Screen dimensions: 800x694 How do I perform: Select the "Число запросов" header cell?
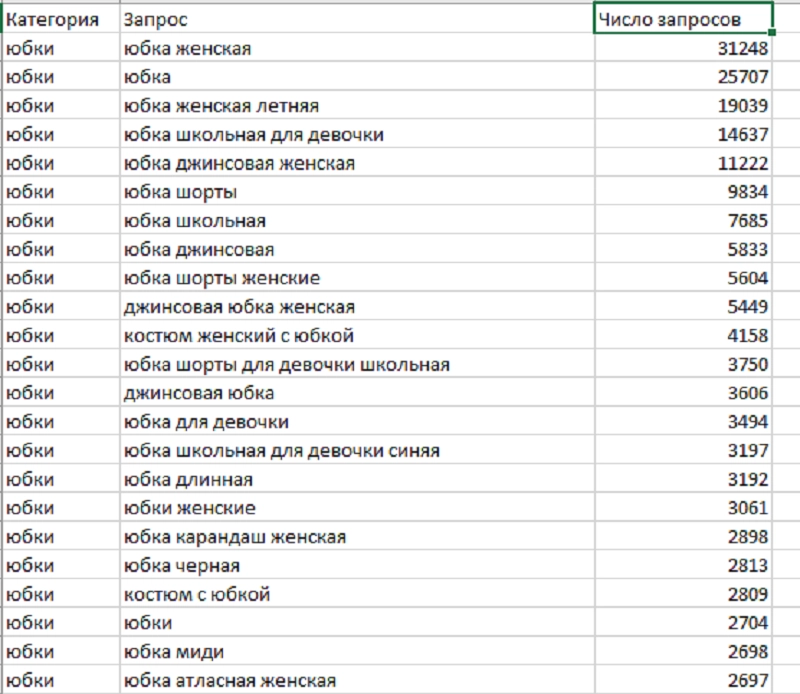[682, 19]
